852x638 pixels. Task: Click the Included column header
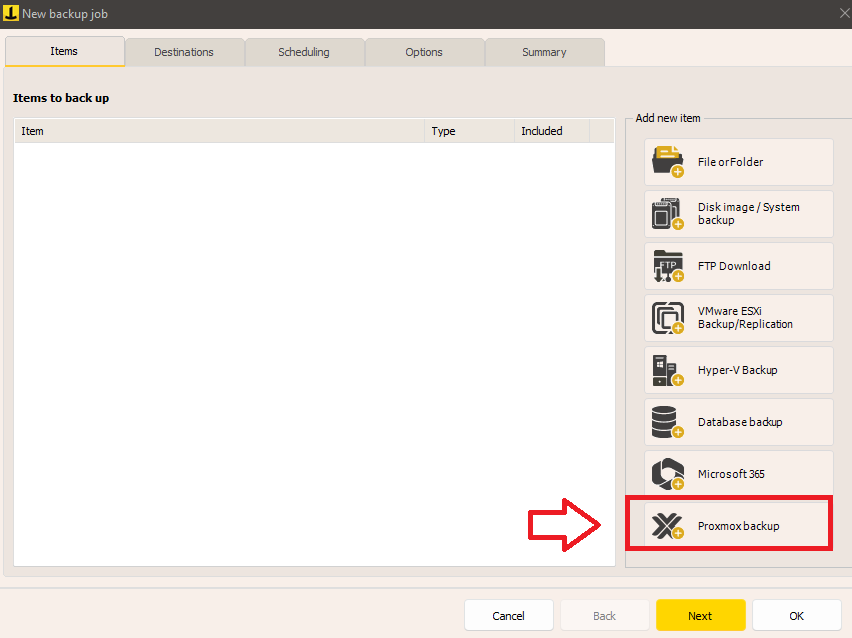551,131
